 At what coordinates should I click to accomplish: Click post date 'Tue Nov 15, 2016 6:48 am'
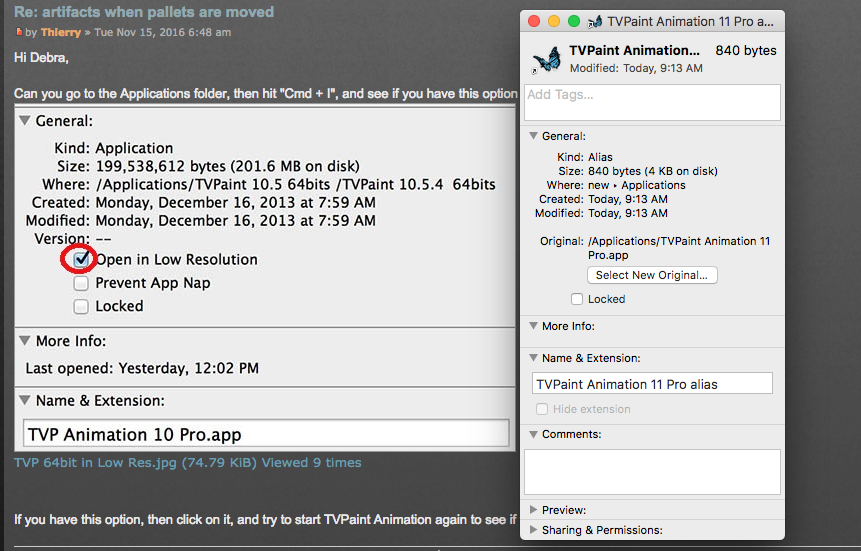tap(163, 32)
